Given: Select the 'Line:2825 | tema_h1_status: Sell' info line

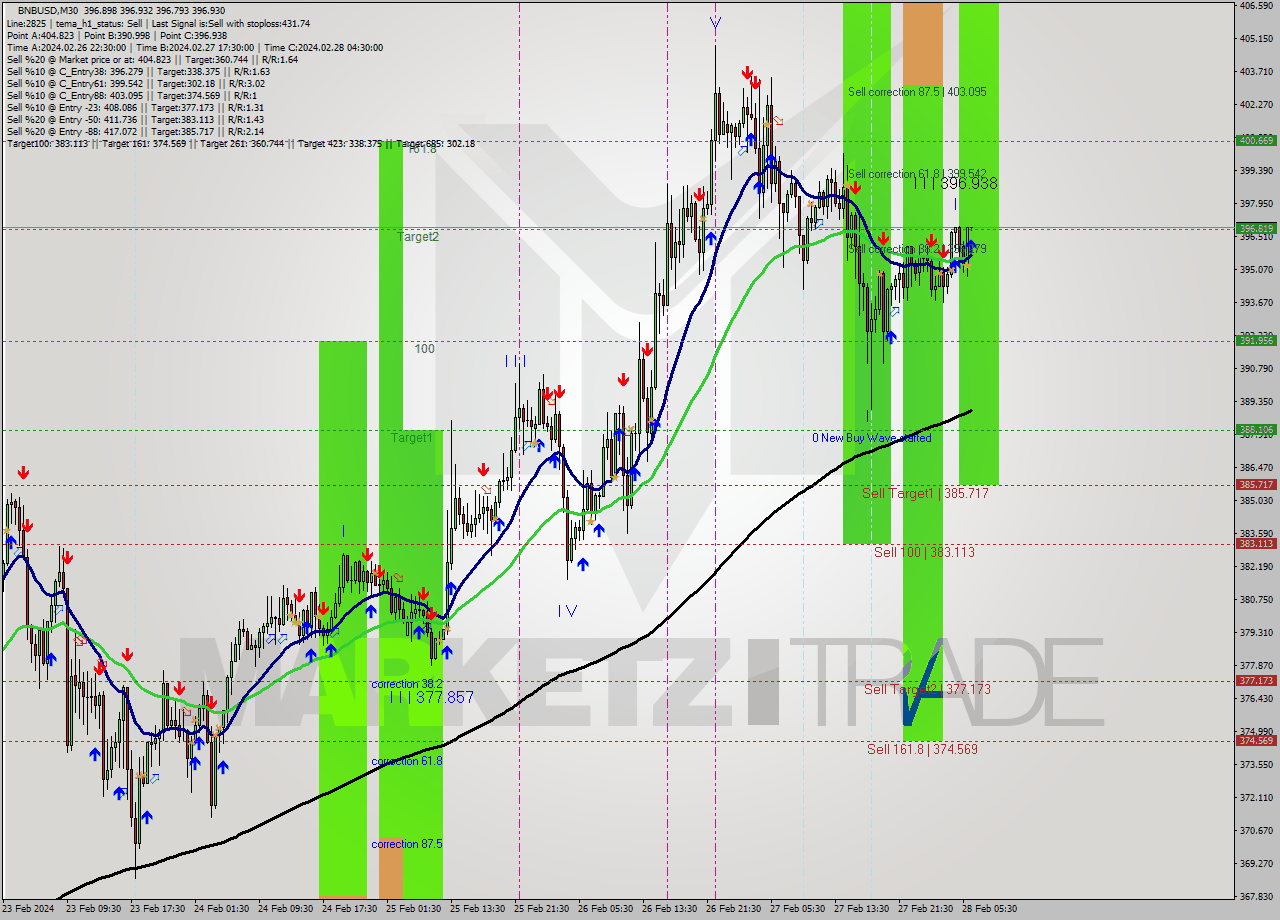Looking at the screenshot, I should 158,23.
